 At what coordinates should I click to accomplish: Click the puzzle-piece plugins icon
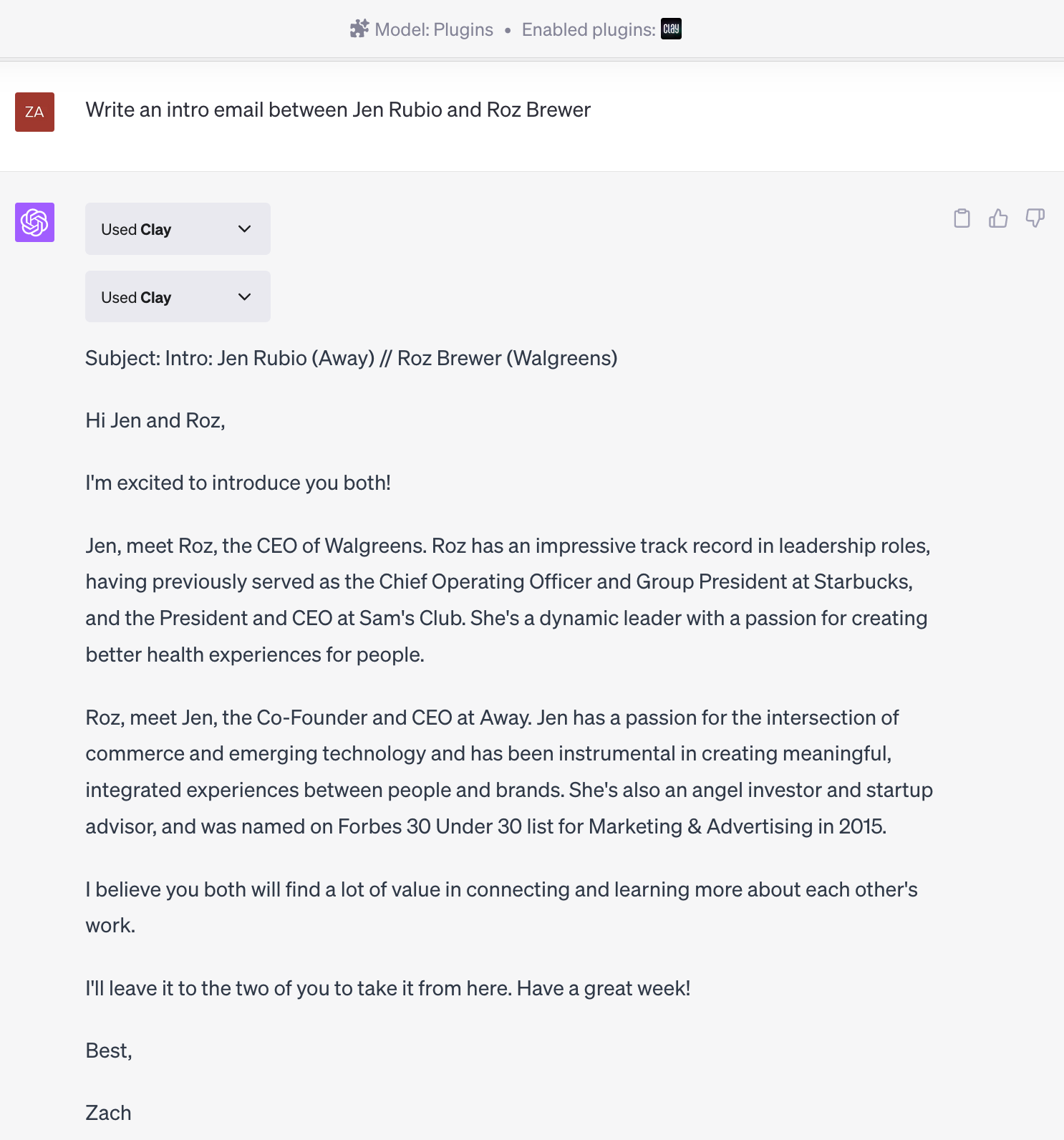pyautogui.click(x=359, y=29)
